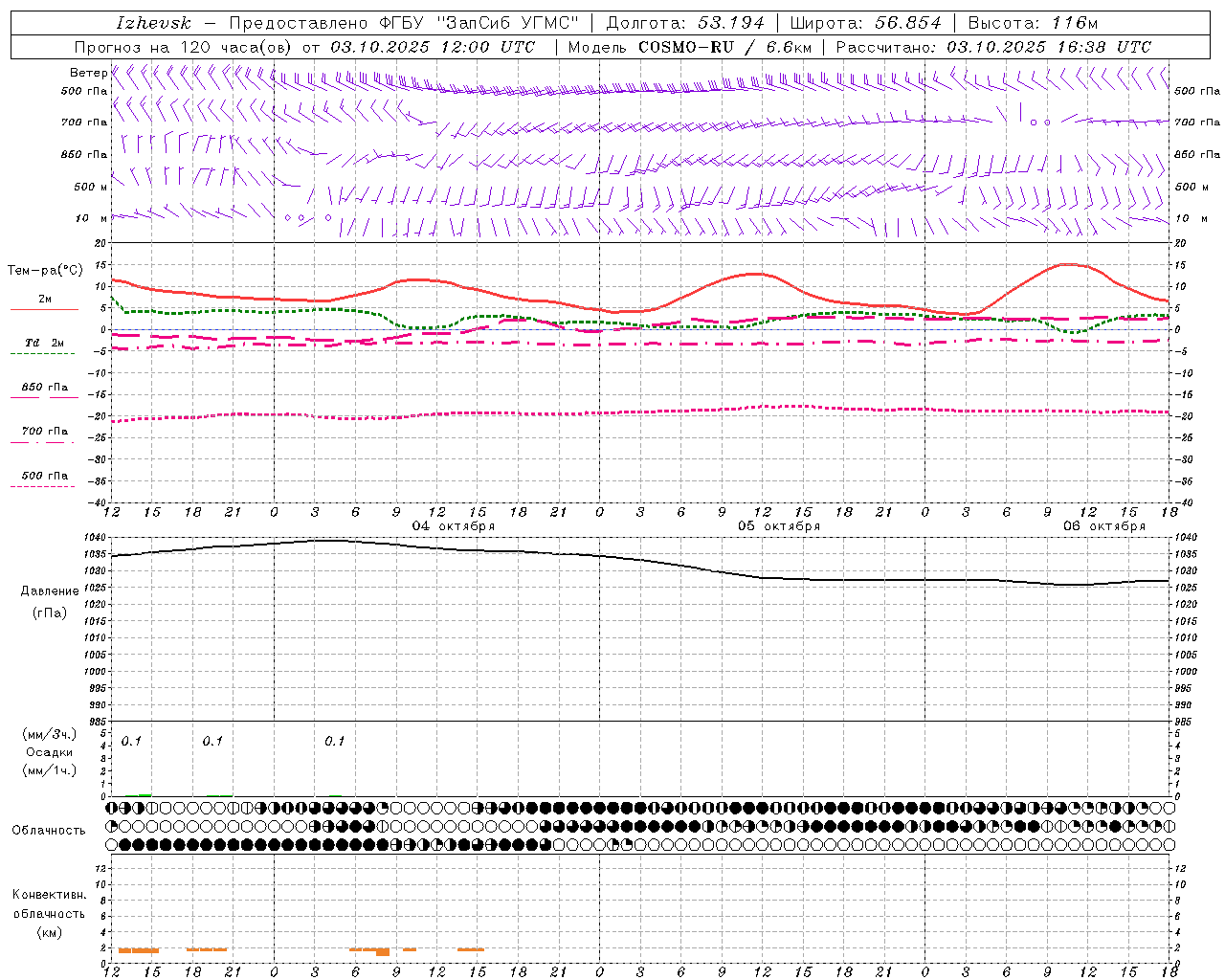Click the 'Широта: 56.854' header value
Viewport: 1225px width, 980px height.
pos(865,23)
